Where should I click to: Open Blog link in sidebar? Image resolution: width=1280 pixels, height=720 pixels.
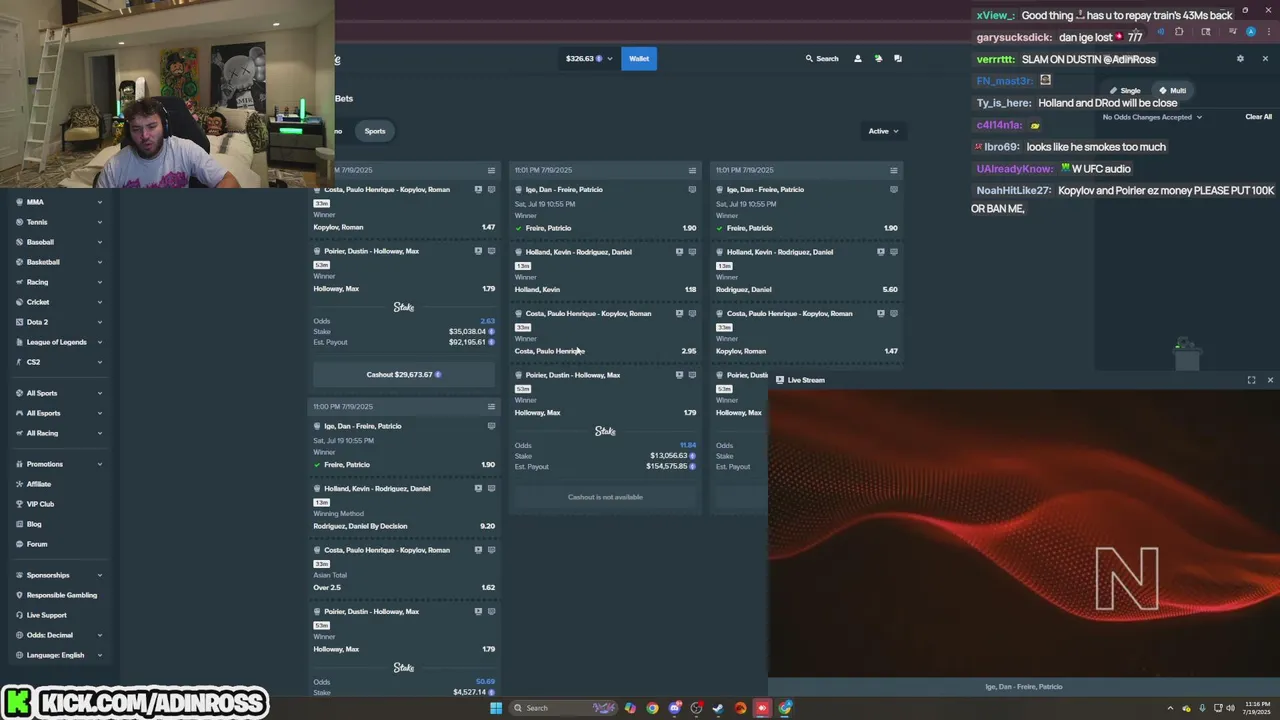[34, 524]
